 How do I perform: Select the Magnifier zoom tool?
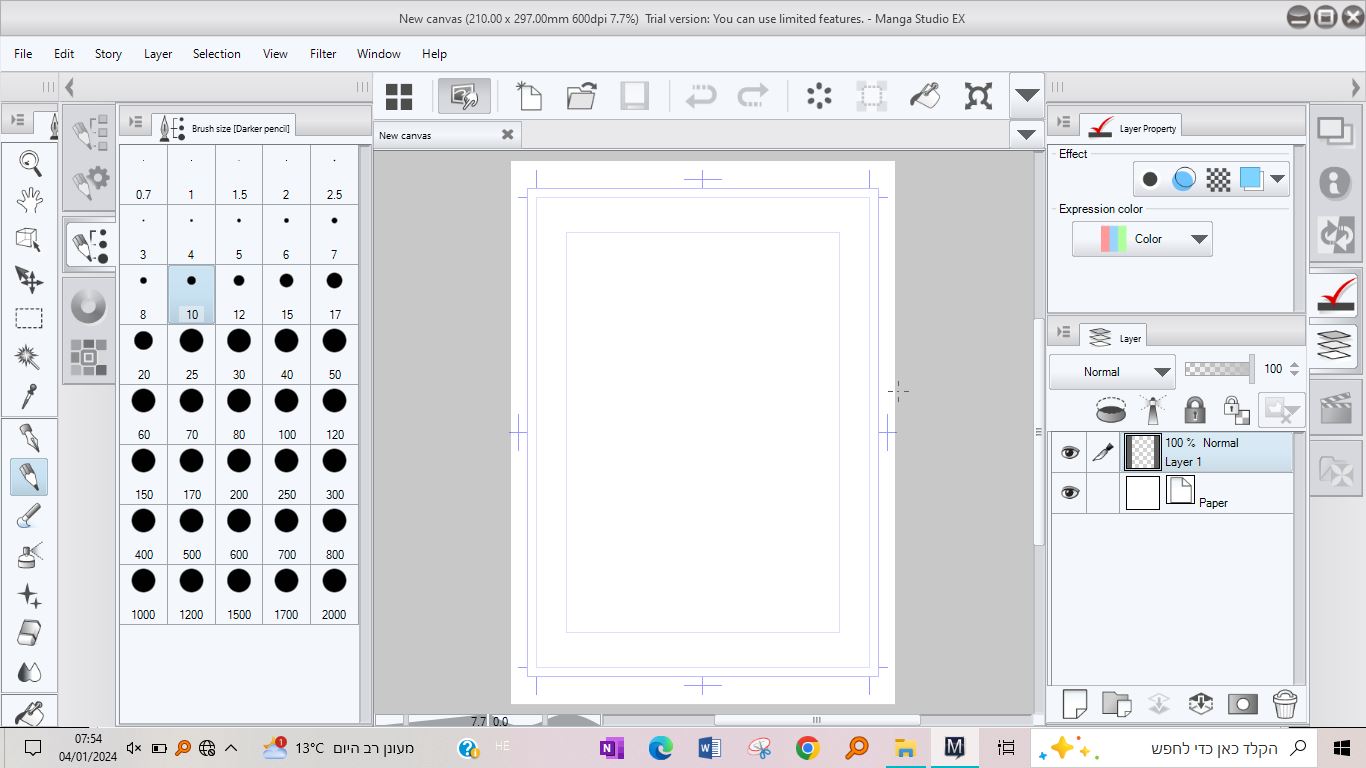click(29, 161)
